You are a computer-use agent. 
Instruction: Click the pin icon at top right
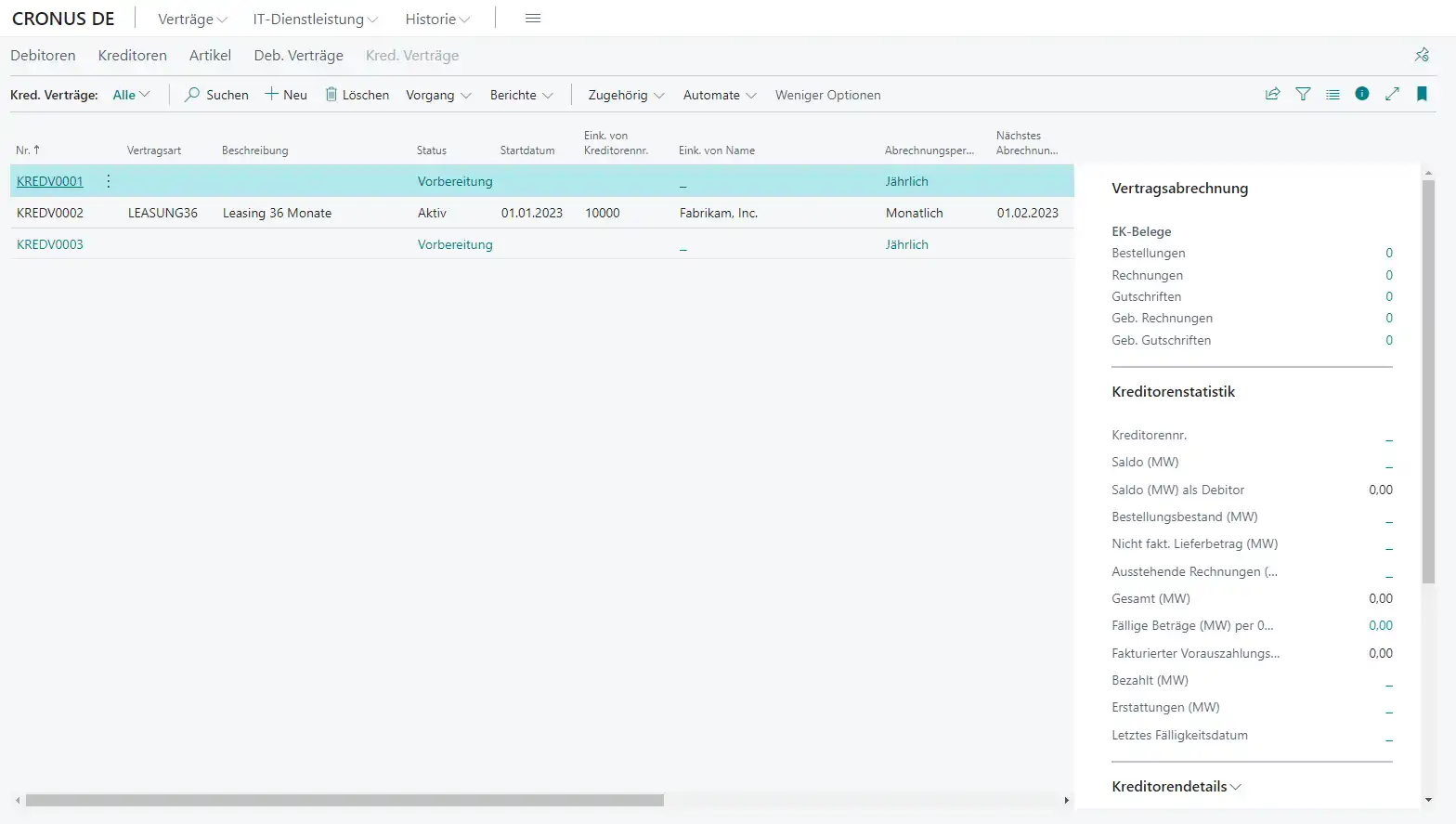tap(1422, 55)
